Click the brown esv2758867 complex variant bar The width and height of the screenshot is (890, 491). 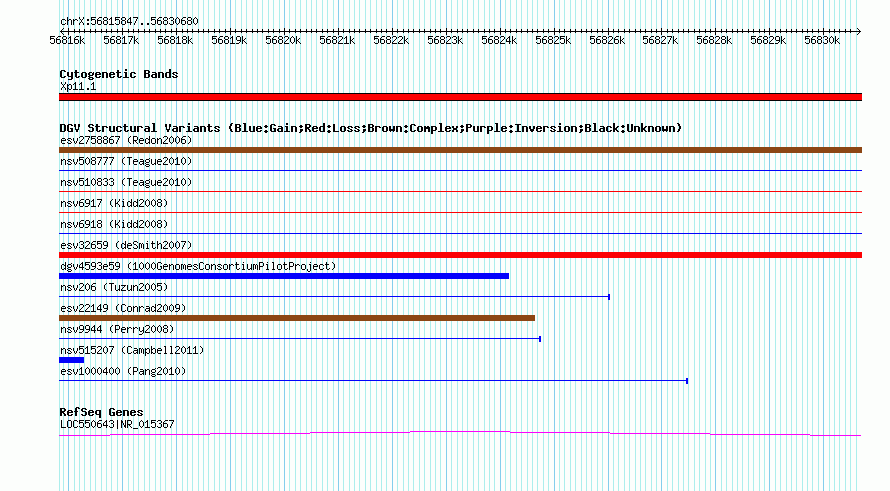pyautogui.click(x=460, y=150)
